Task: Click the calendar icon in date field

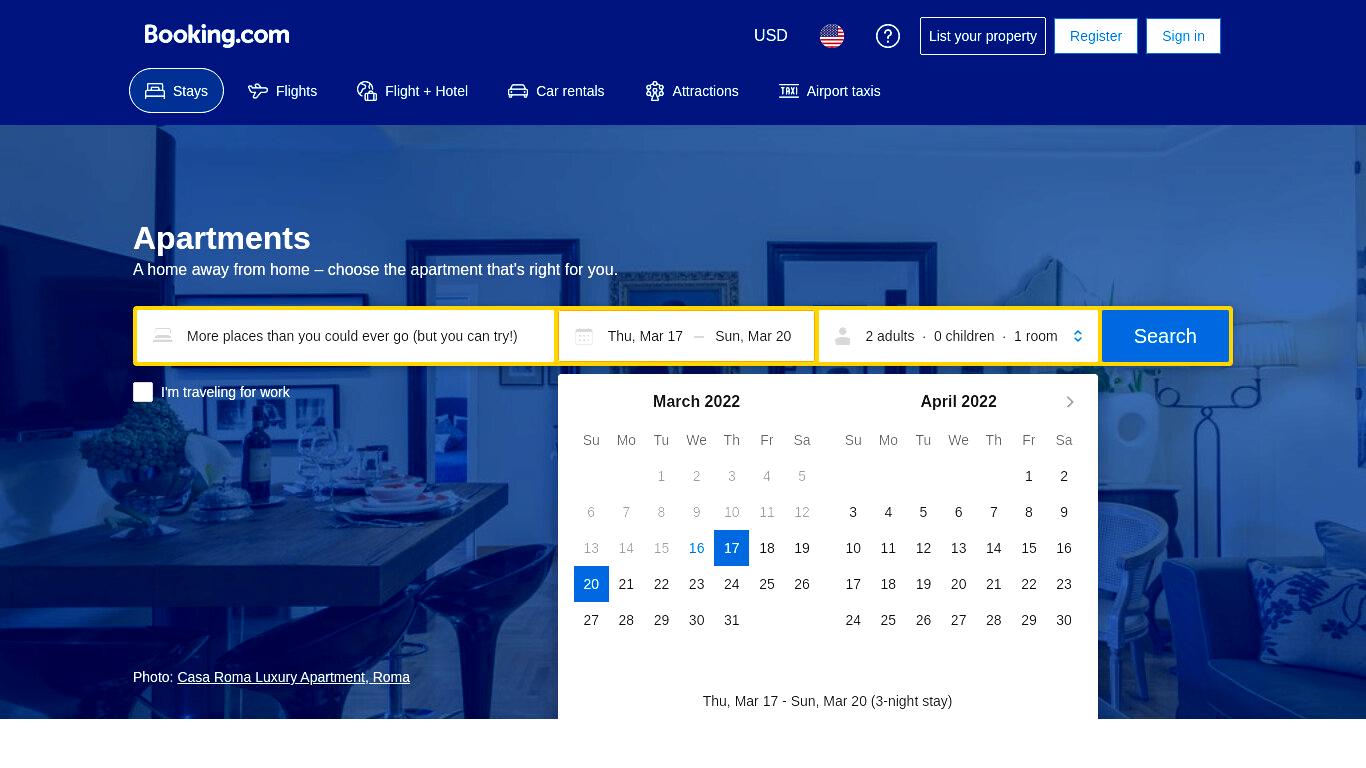Action: coord(584,336)
